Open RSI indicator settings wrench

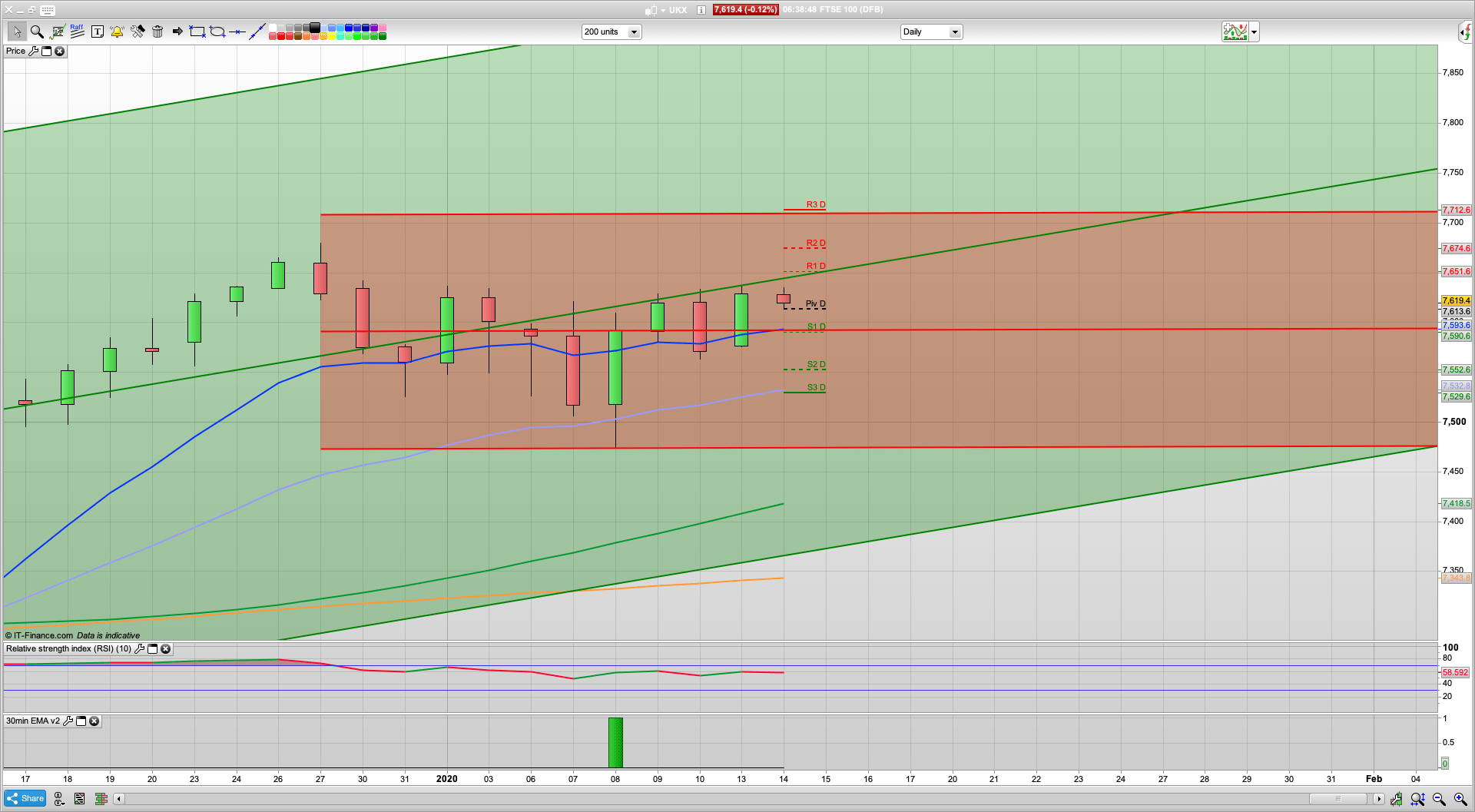[139, 649]
